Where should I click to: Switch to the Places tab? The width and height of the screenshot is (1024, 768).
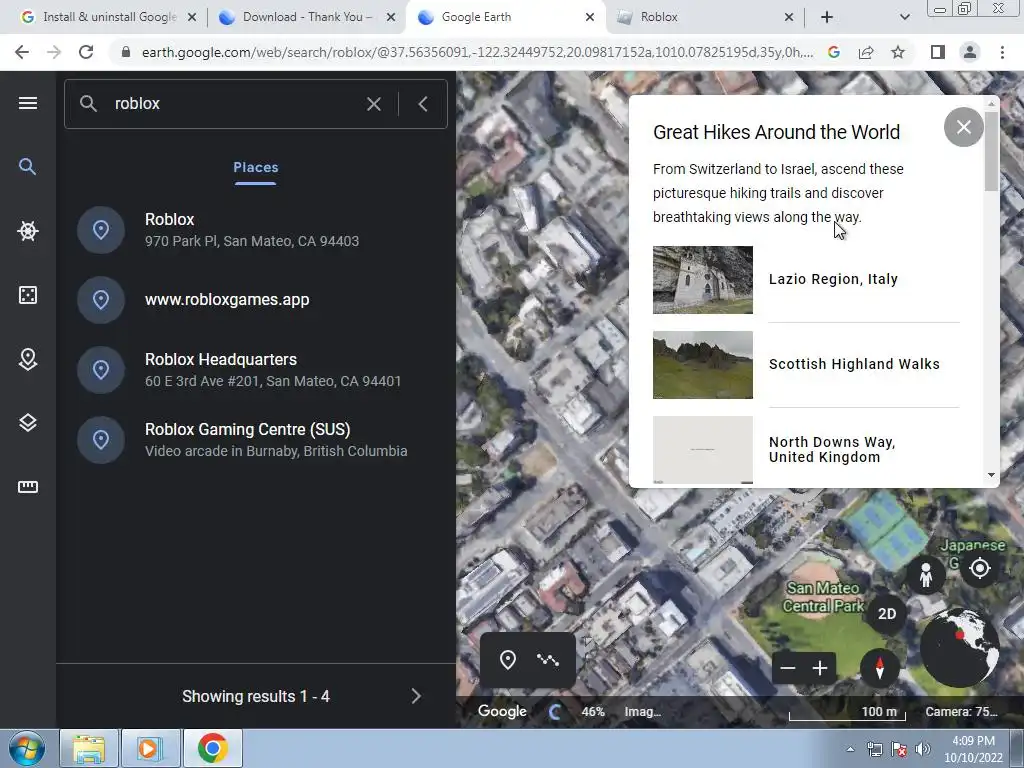pyautogui.click(x=255, y=168)
